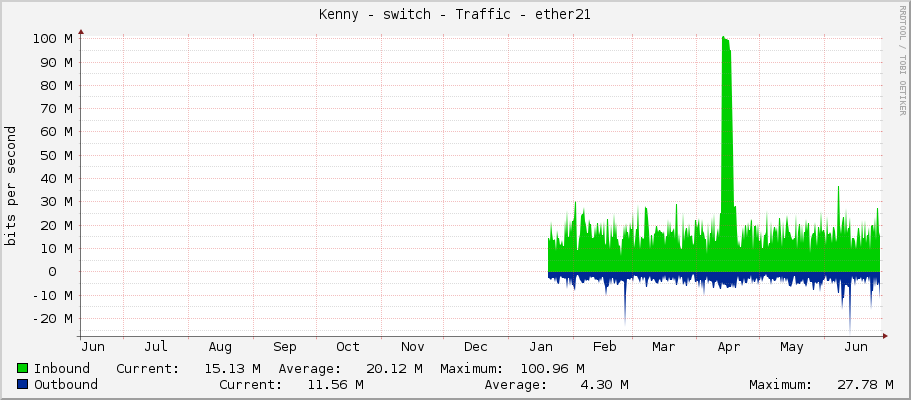Click the 'Aug' x-axis label
Image resolution: width=911 pixels, height=400 pixels.
[220, 347]
